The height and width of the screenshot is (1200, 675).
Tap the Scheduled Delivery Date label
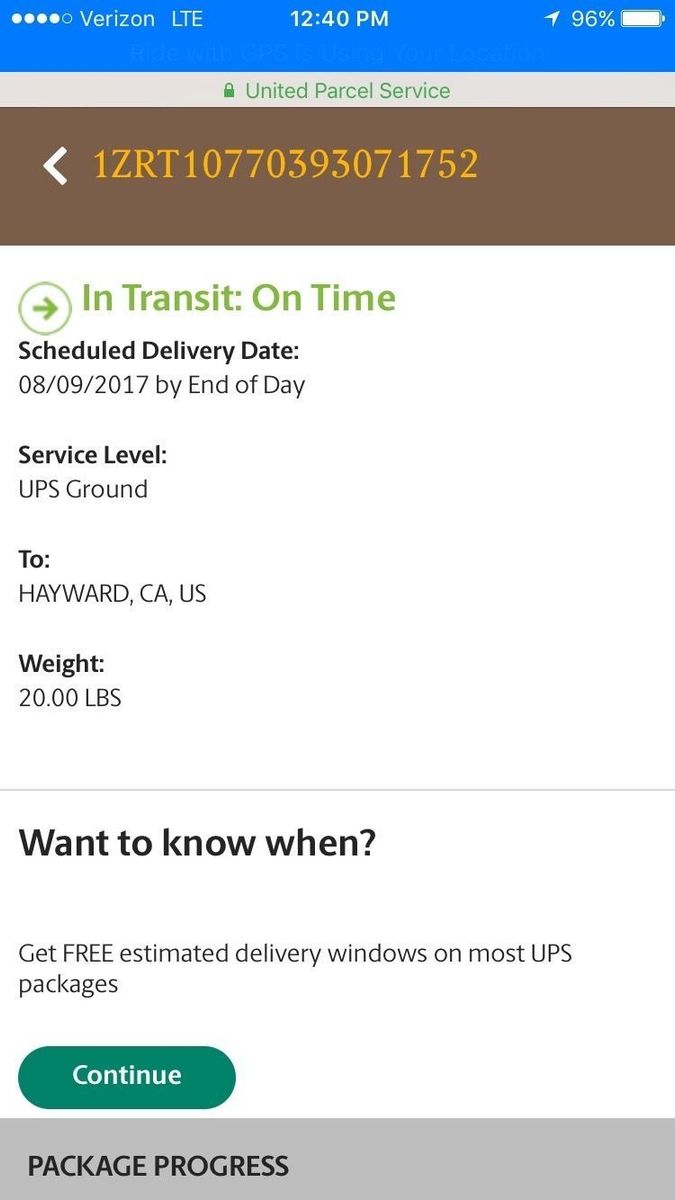159,351
